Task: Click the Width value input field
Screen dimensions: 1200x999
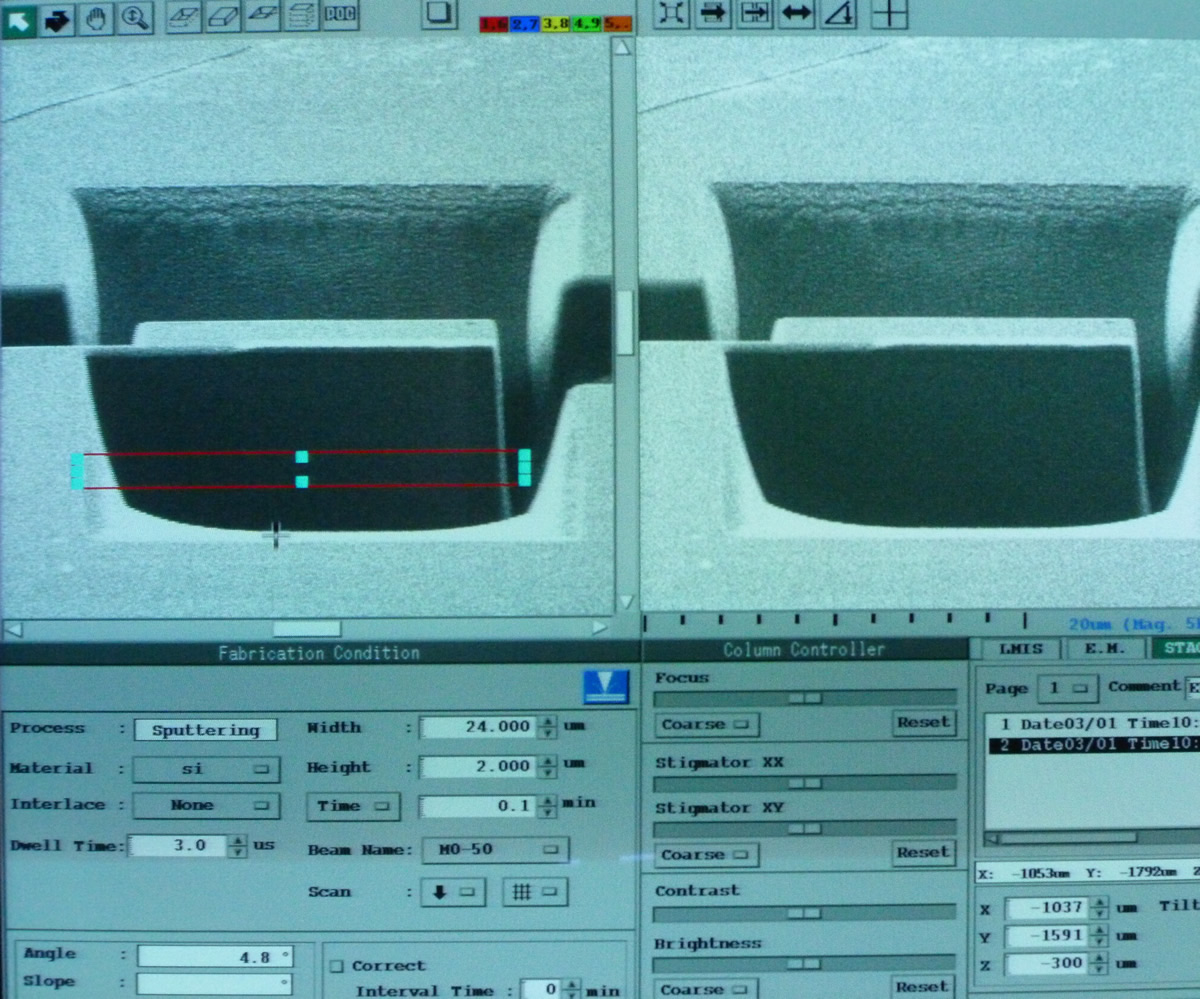Action: coord(478,727)
